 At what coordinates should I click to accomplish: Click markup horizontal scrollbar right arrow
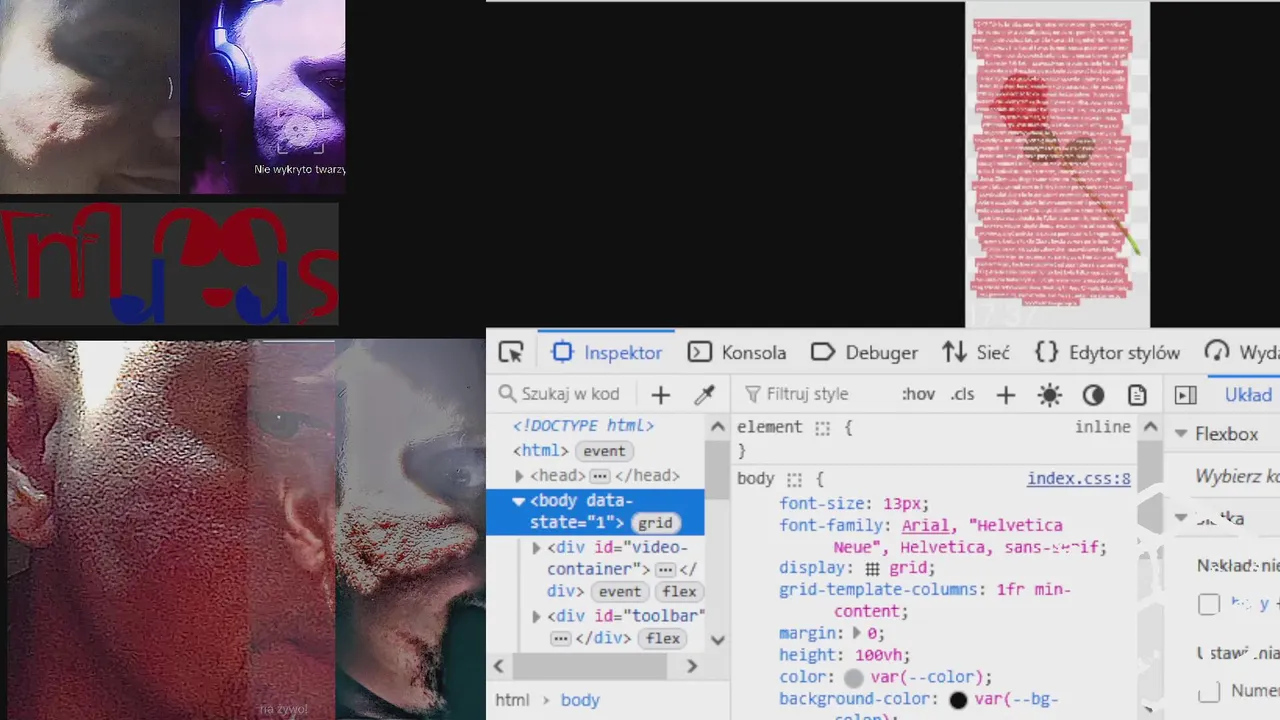[691, 665]
